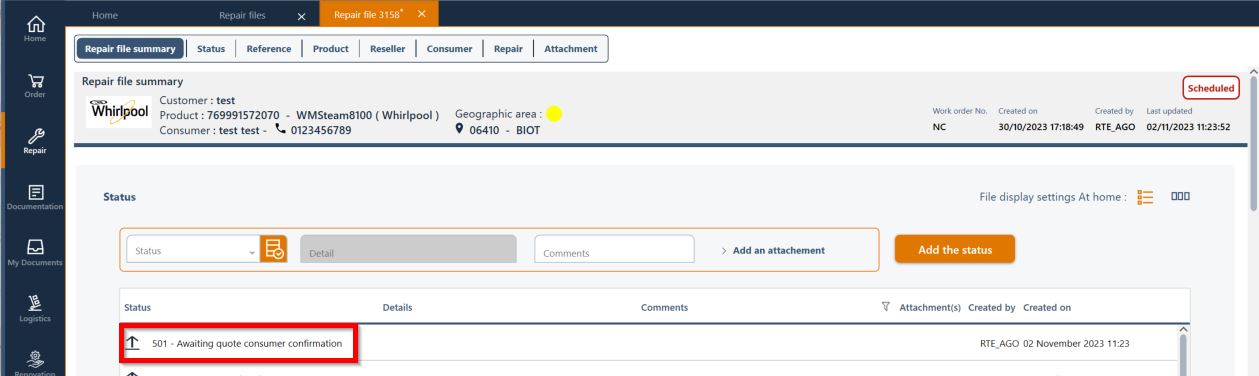Click RTE_AGO in the 501 row

pyautogui.click(x=999, y=344)
